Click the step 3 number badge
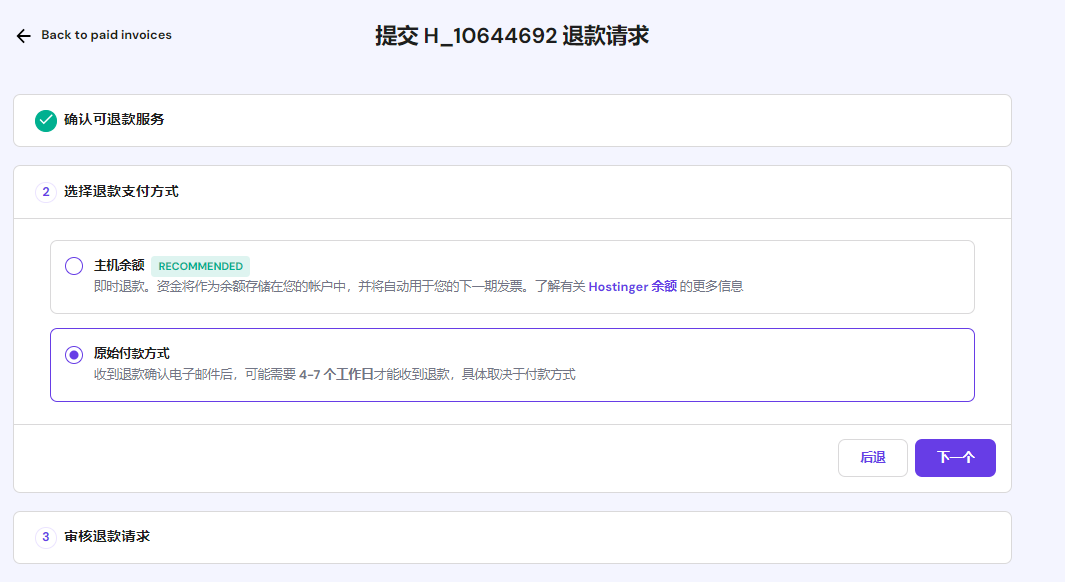The width and height of the screenshot is (1065, 582). coord(46,537)
